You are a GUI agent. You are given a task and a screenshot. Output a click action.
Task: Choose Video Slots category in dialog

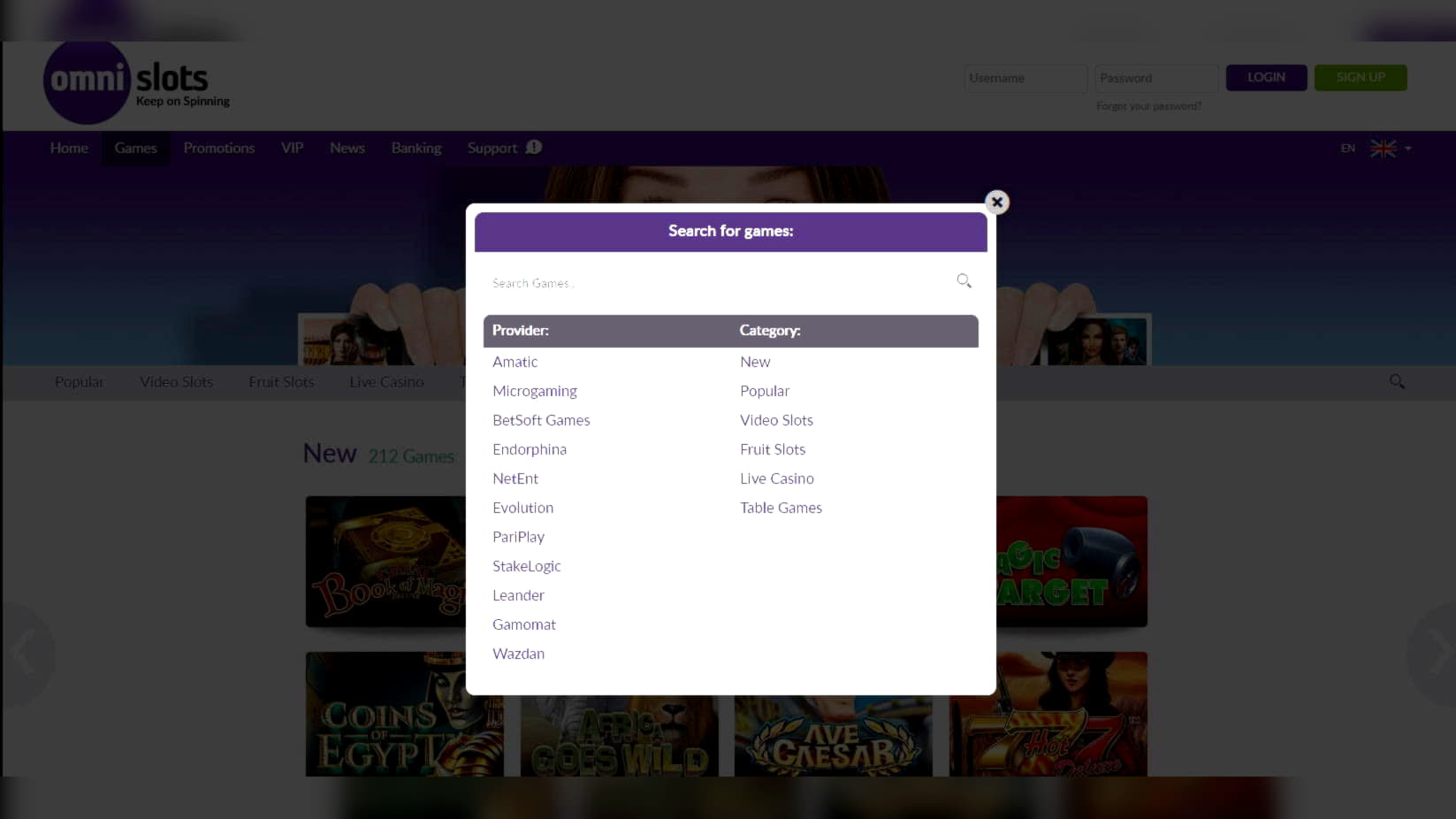776,420
